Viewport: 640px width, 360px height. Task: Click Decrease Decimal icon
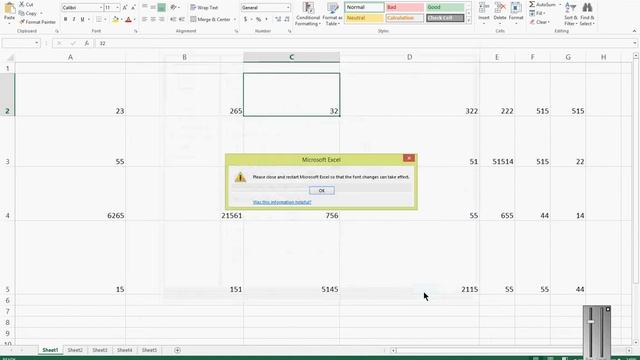click(x=287, y=19)
